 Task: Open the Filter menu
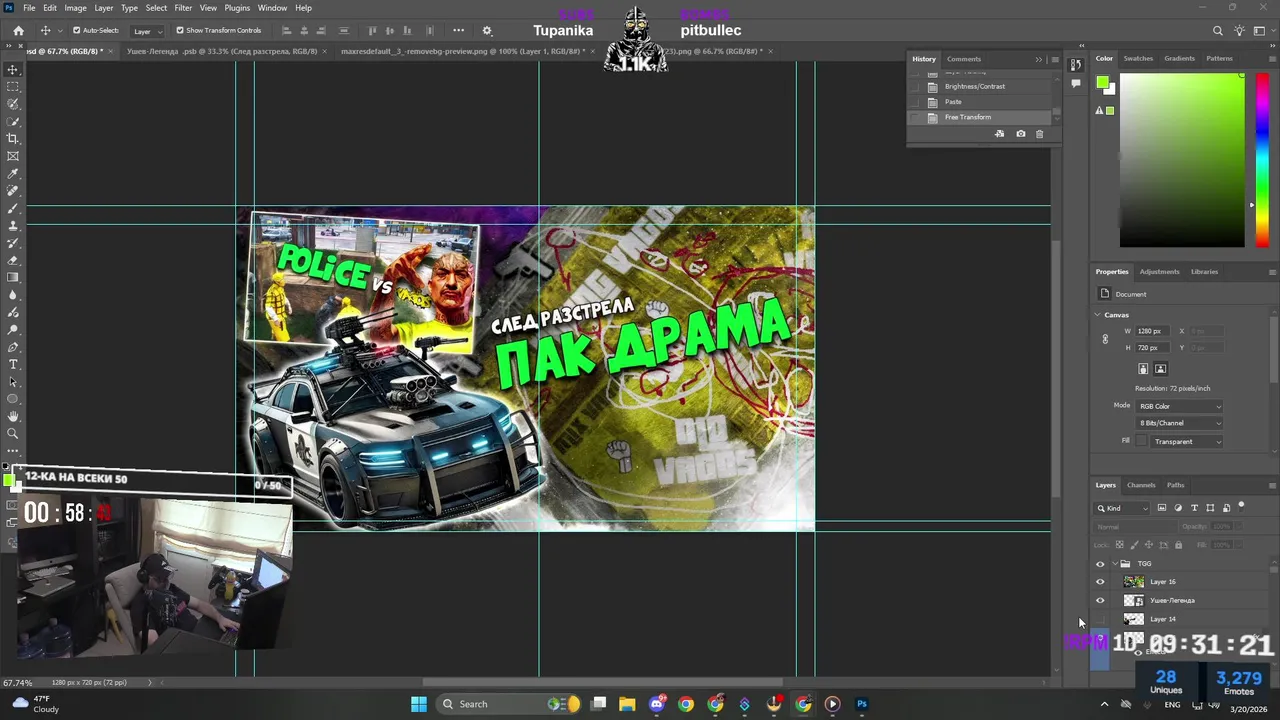click(183, 8)
